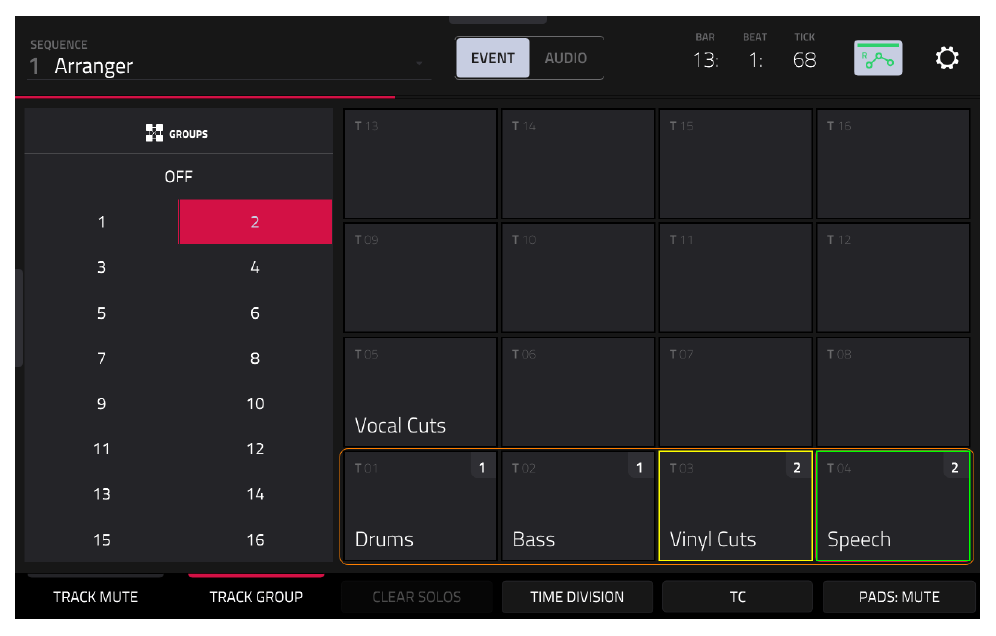The image size is (996, 636).
Task: Pick group 16 from the list
Action: point(255,540)
